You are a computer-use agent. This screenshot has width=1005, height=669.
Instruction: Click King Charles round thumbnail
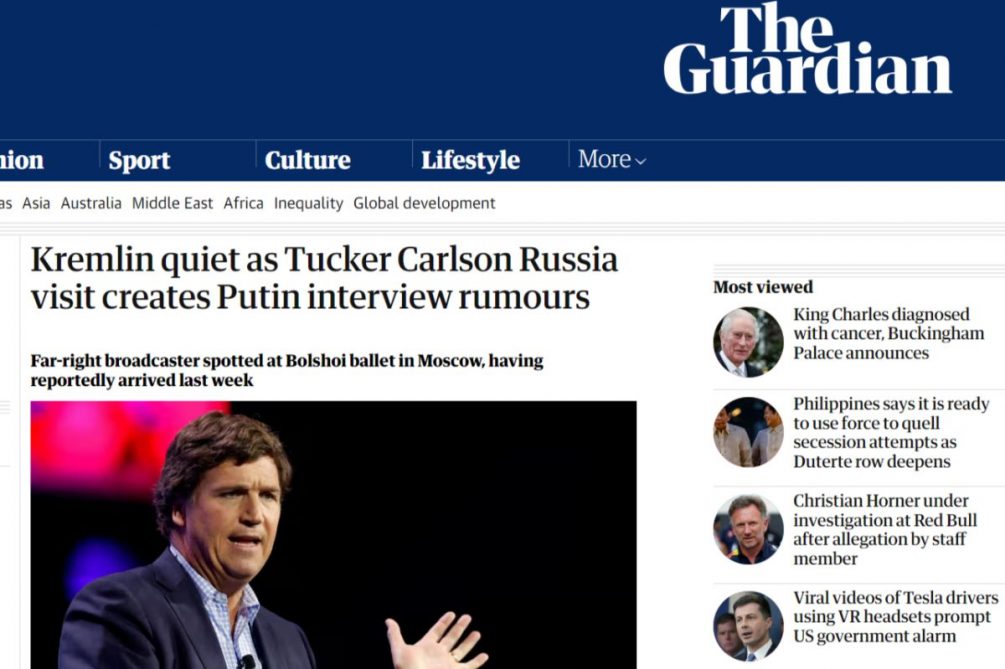tap(748, 342)
